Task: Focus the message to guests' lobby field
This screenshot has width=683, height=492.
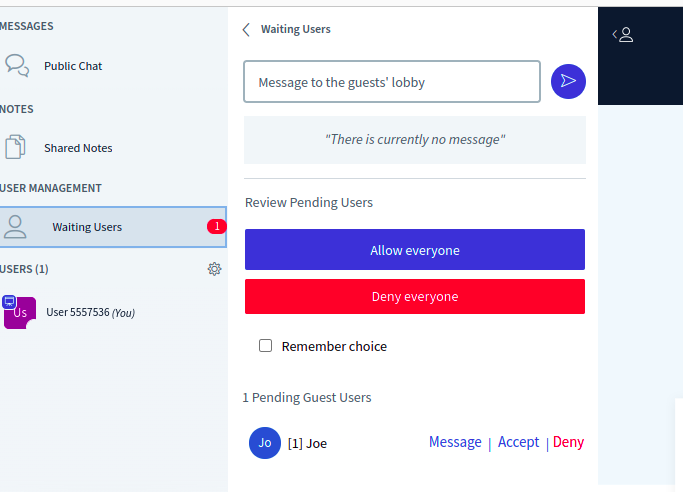Action: [392, 82]
